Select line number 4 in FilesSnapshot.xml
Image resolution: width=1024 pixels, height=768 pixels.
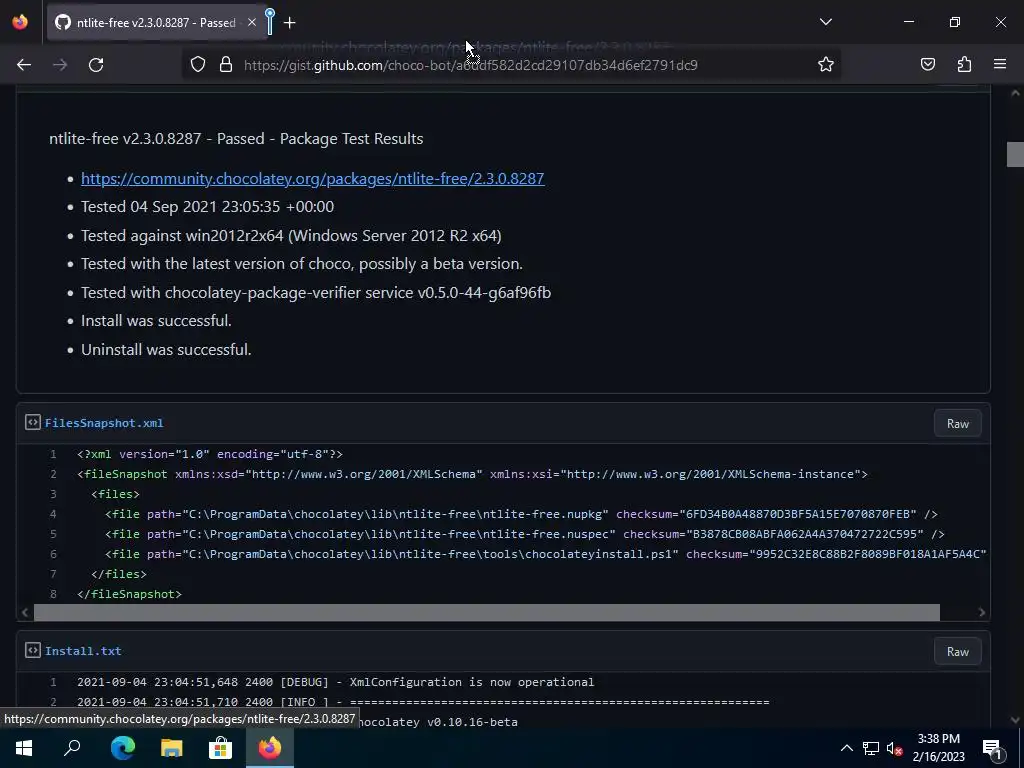coord(53,514)
